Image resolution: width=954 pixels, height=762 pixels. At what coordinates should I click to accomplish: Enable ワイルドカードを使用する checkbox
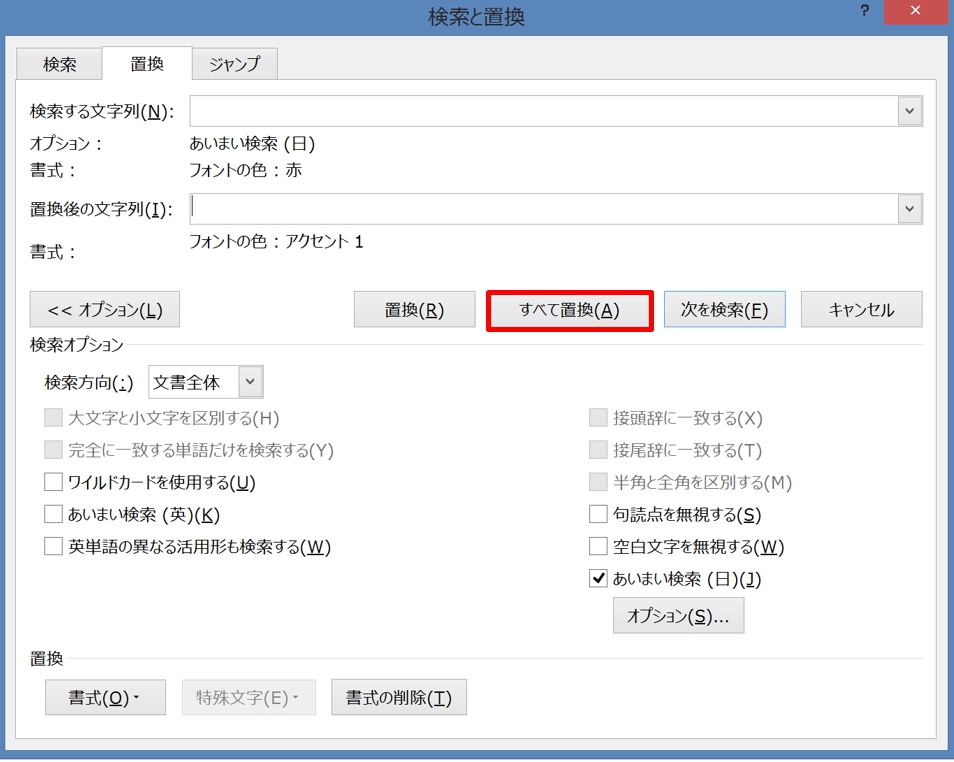(x=54, y=482)
